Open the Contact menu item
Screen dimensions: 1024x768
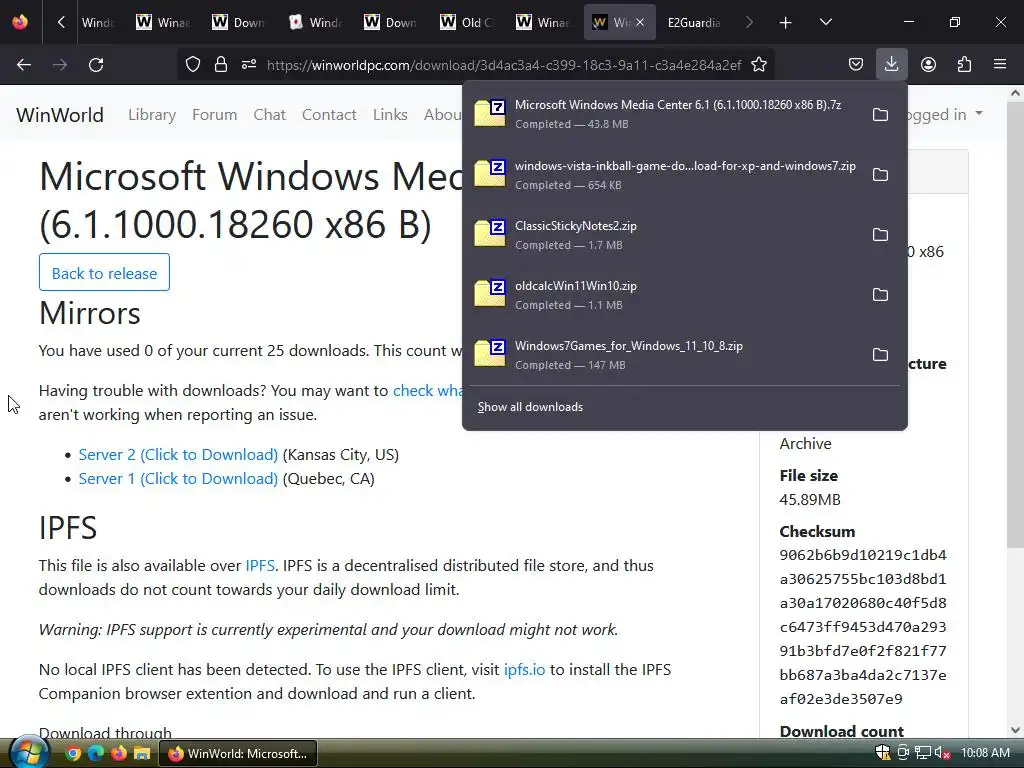(x=329, y=115)
